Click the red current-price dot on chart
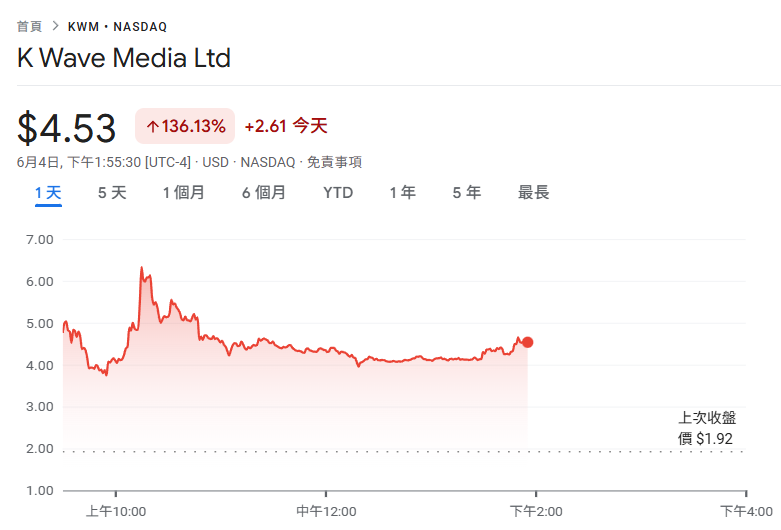This screenshot has width=781, height=530. pyautogui.click(x=527, y=342)
